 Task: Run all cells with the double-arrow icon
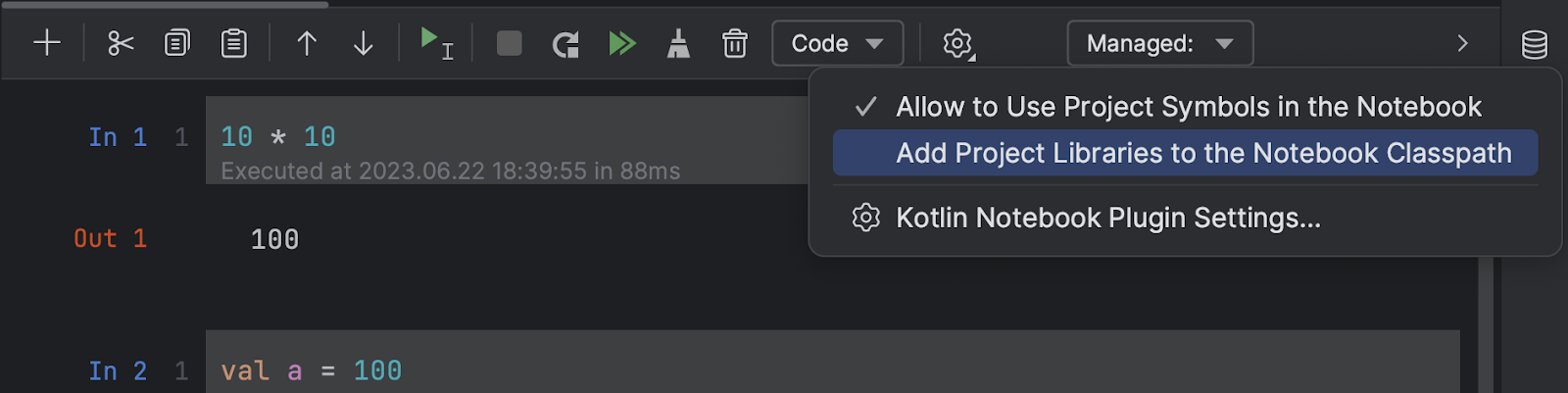[622, 43]
